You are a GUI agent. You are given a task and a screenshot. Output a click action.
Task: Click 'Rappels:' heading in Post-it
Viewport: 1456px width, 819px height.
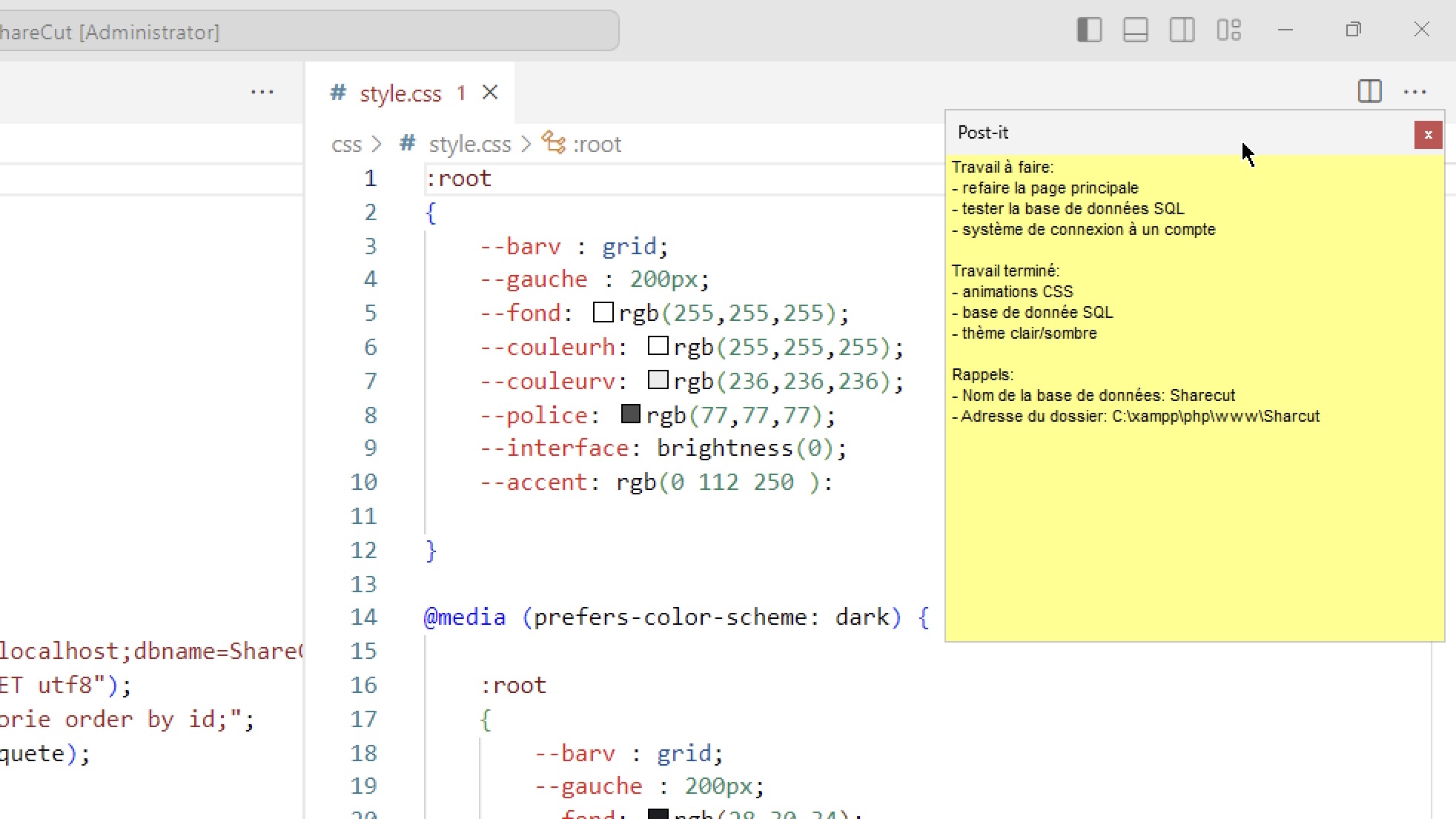[x=982, y=375]
